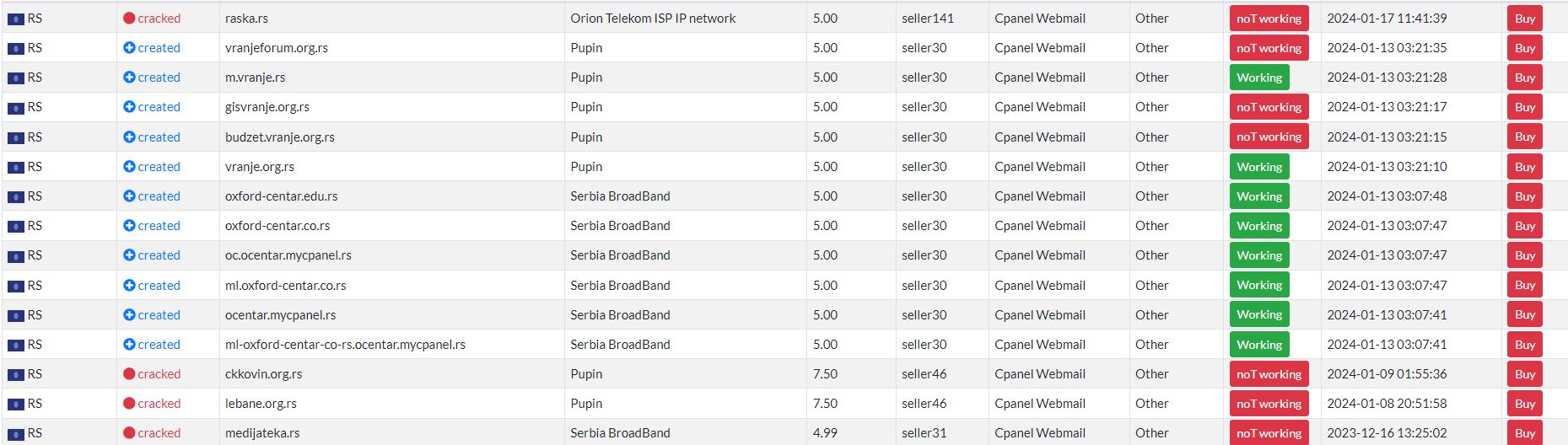This screenshot has height=445, width=1568.
Task: Click the red cracked icon for ckkovin.org.rs
Action: click(x=129, y=374)
